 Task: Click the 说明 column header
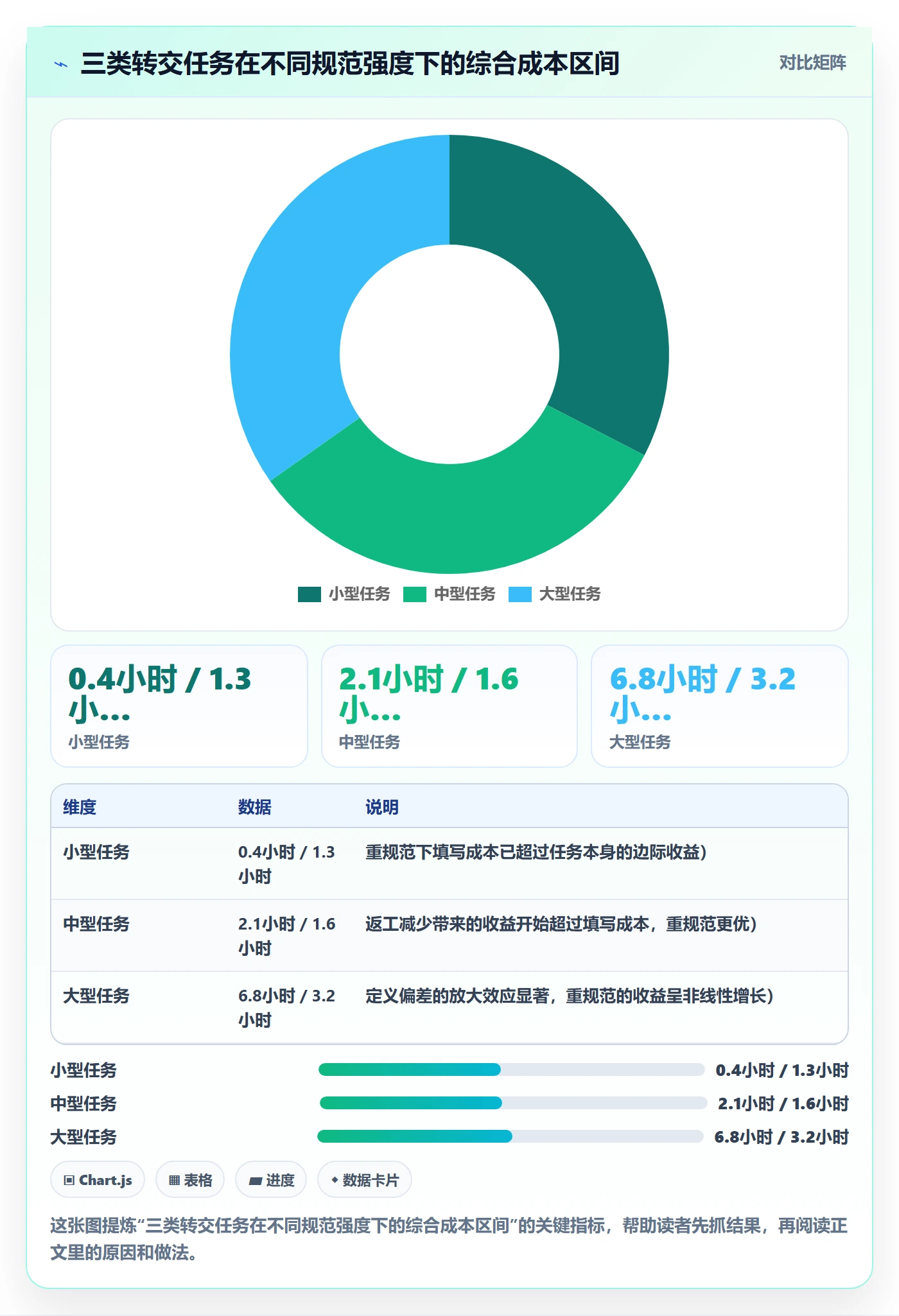click(382, 807)
